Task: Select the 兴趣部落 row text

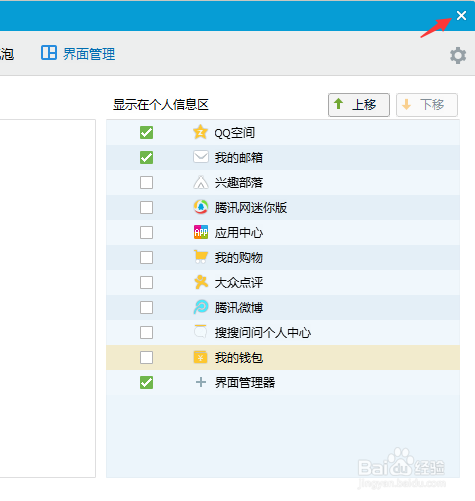Action: 239,183
